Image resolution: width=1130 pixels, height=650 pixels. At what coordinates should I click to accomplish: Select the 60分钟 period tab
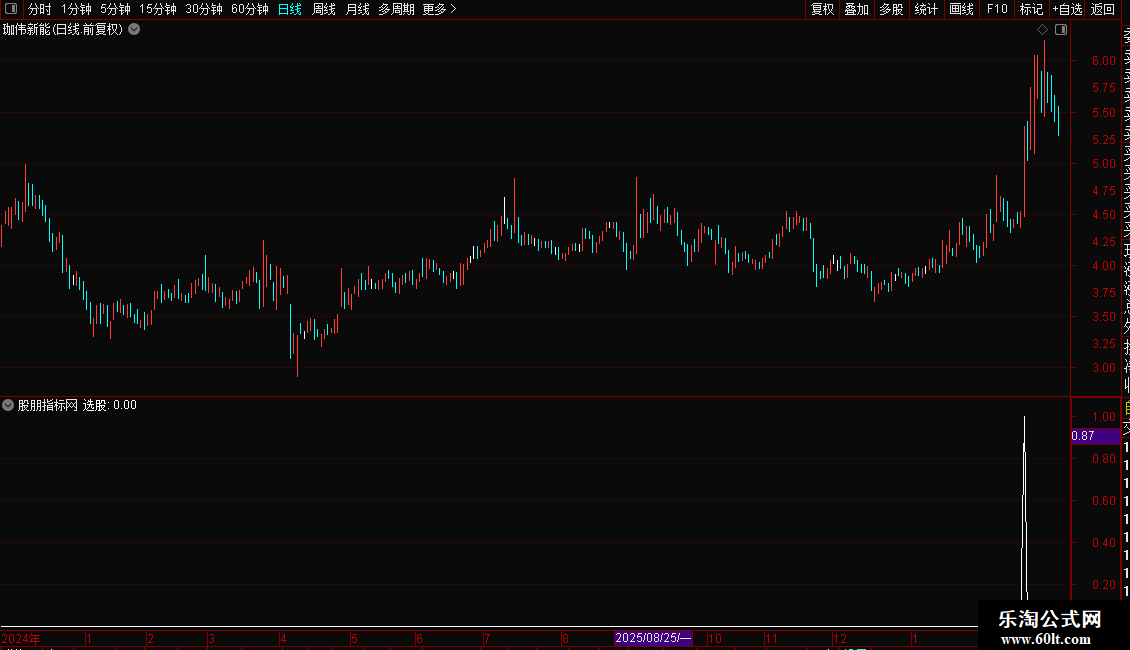tap(250, 9)
